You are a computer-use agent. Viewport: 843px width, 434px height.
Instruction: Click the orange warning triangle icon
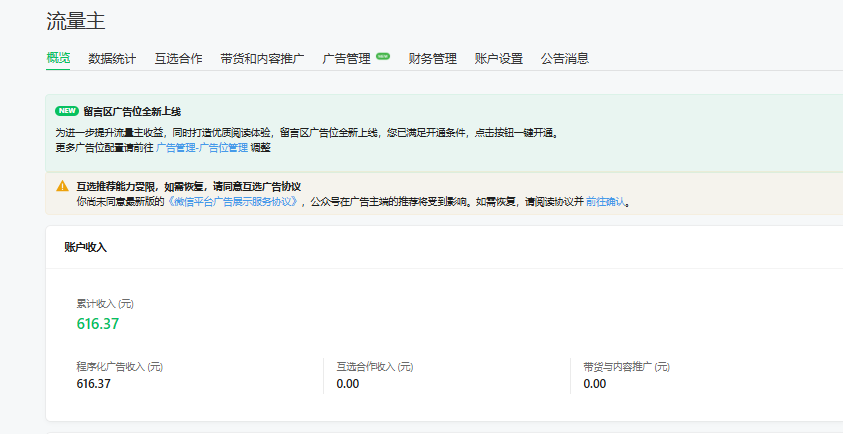(63, 186)
